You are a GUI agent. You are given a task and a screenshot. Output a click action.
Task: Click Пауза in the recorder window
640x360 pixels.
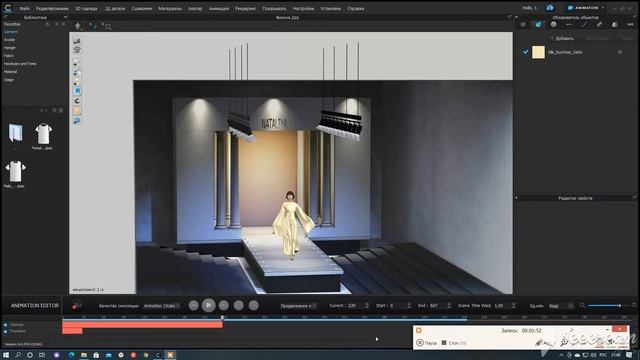[x=427, y=343]
